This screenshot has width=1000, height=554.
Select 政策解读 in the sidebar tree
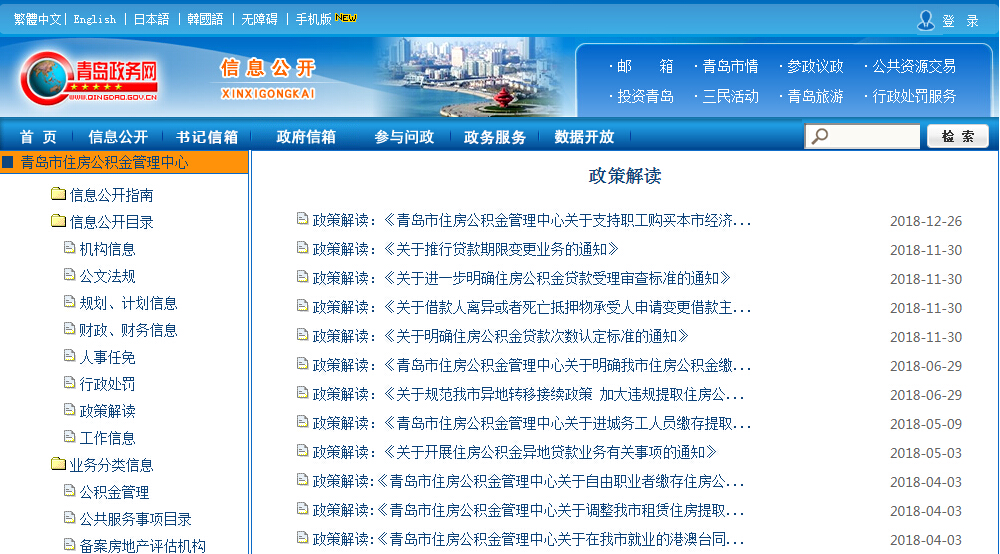point(107,411)
